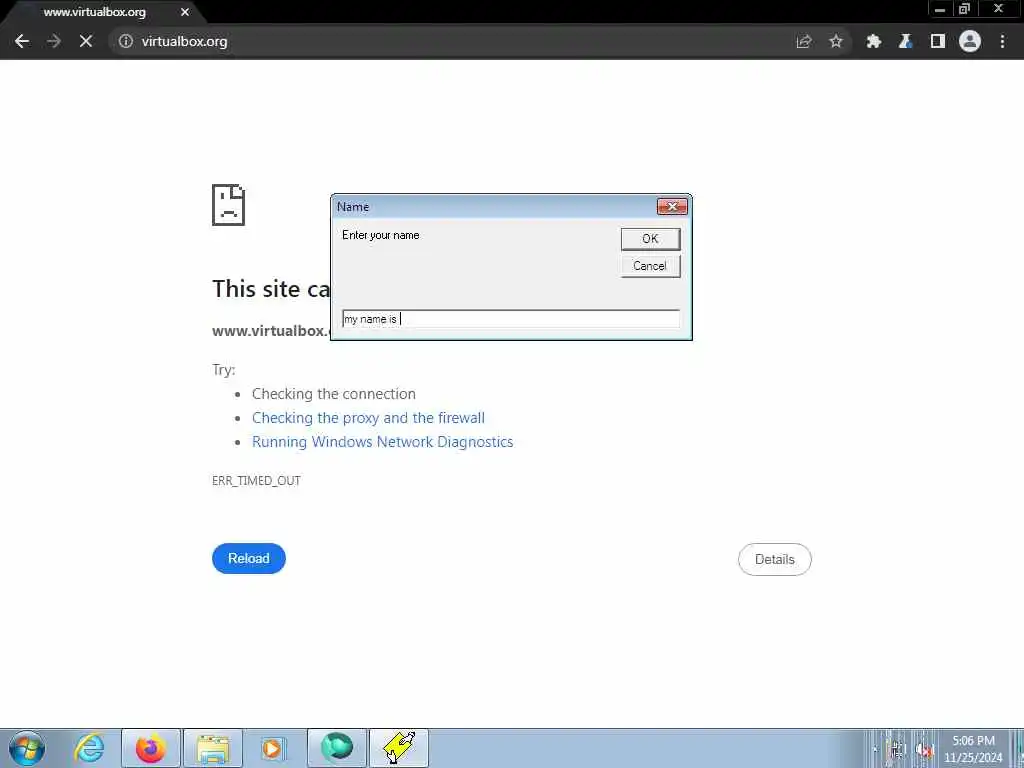
Task: Open the Windows Start button
Action: [27, 748]
